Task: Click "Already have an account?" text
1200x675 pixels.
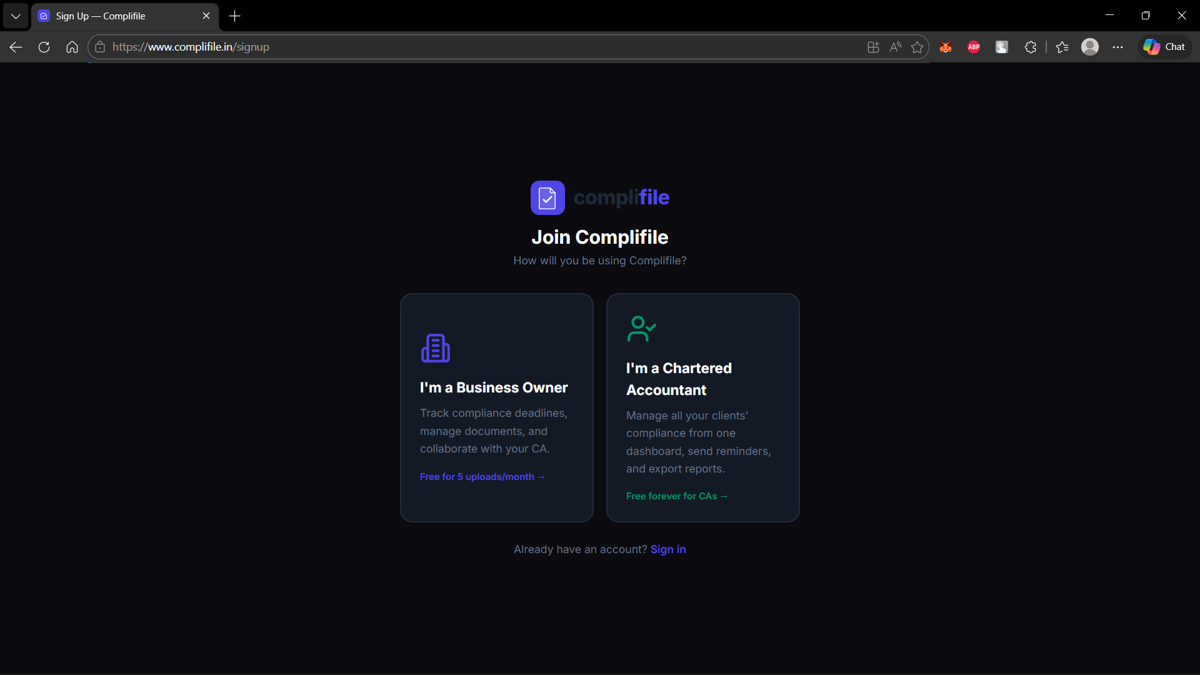Action: pos(580,549)
